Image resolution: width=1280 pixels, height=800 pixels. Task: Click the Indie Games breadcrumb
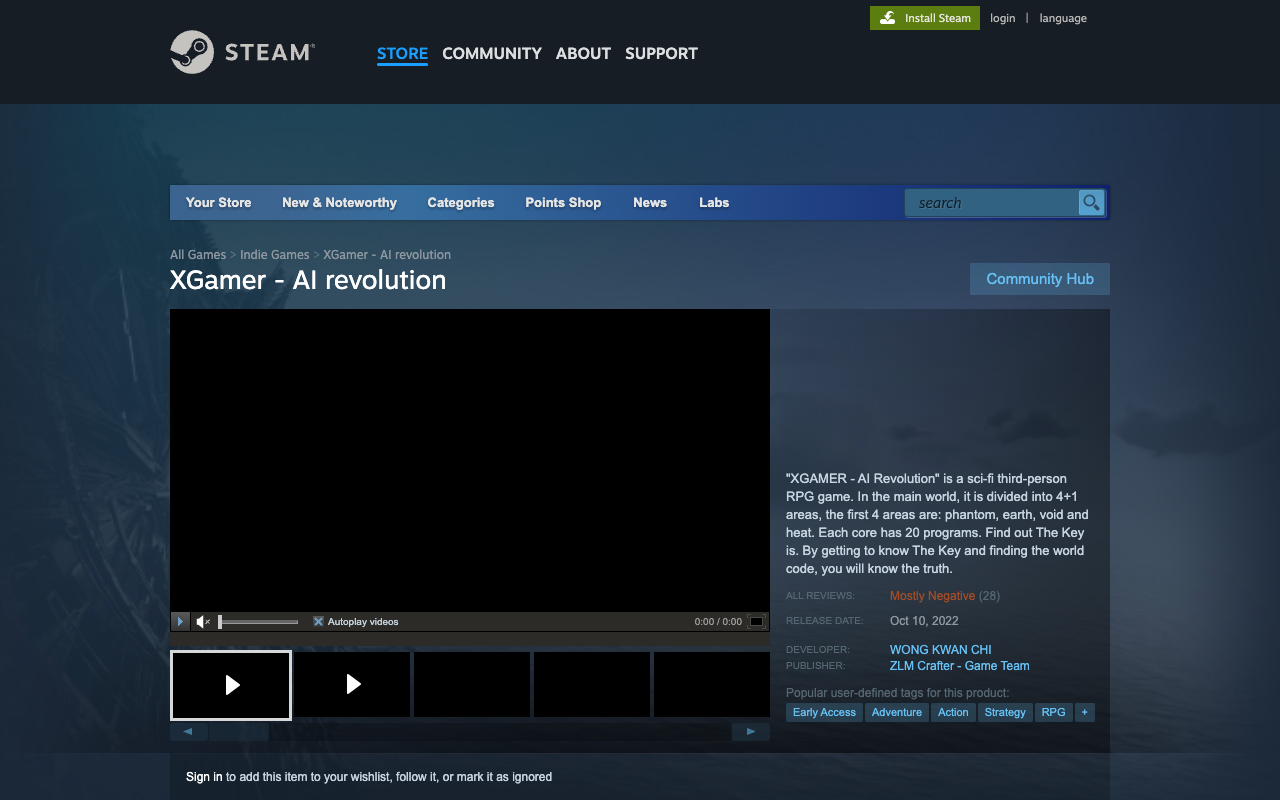click(275, 255)
